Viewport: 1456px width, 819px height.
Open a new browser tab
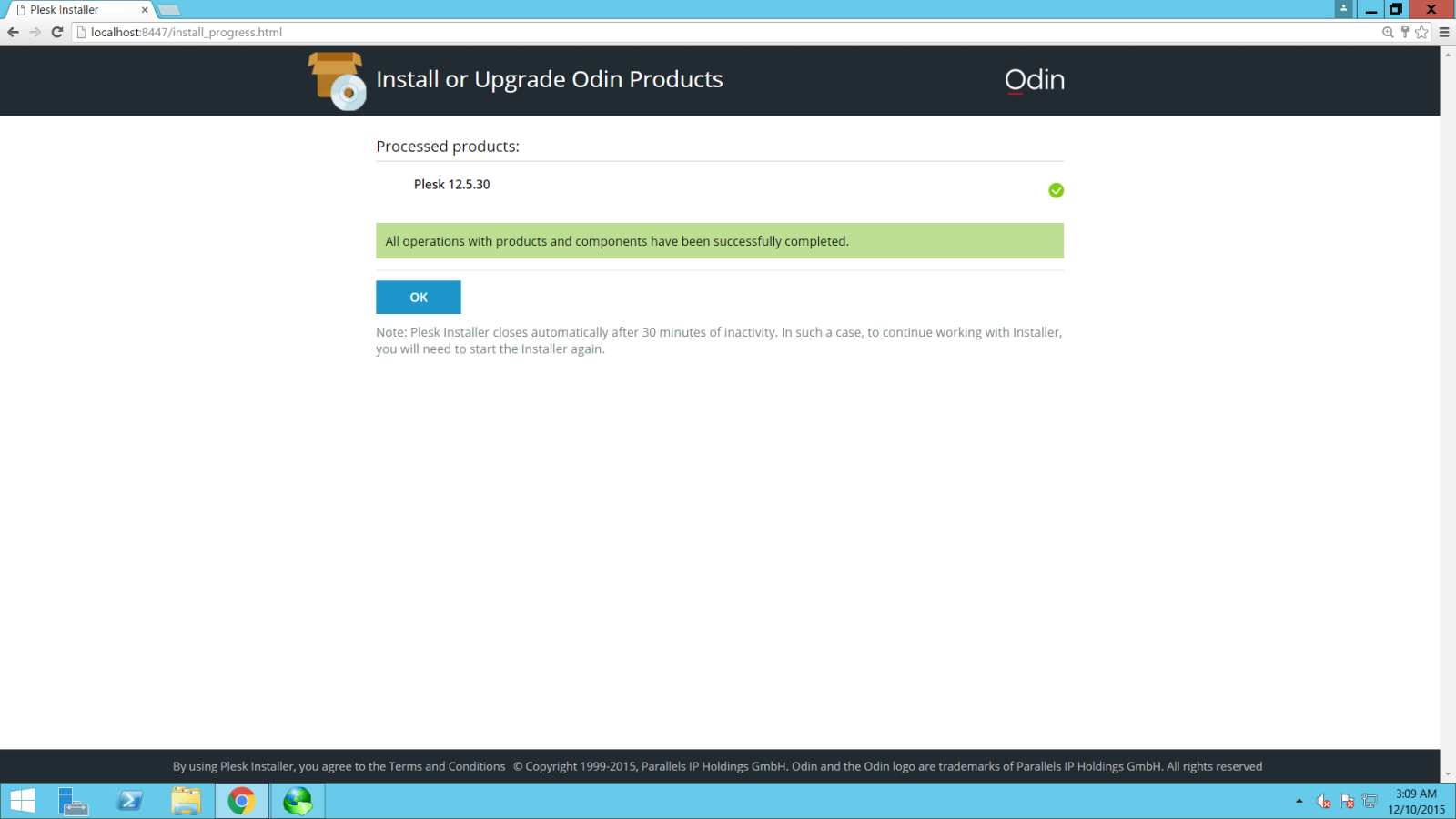pos(169,10)
